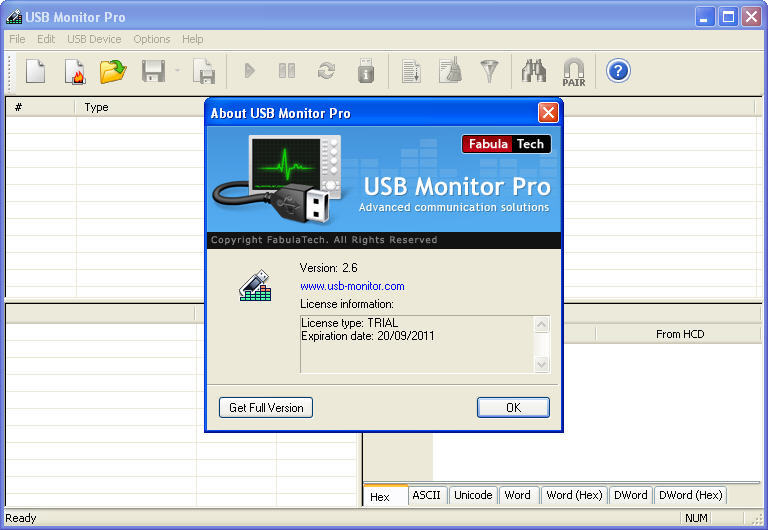Image resolution: width=768 pixels, height=530 pixels.
Task: Click the FabulaTech logo badge
Action: click(506, 144)
